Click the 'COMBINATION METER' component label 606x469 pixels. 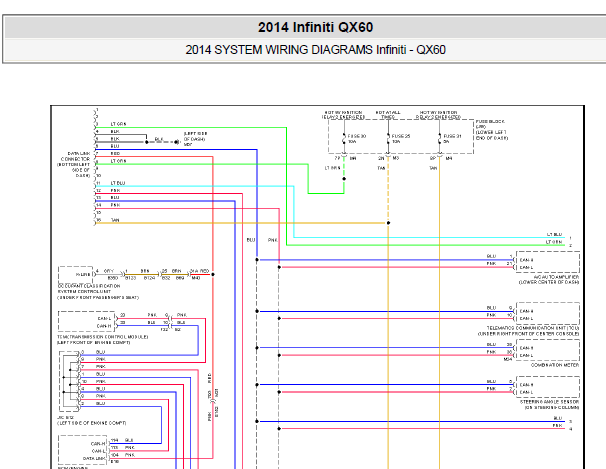[555, 365]
